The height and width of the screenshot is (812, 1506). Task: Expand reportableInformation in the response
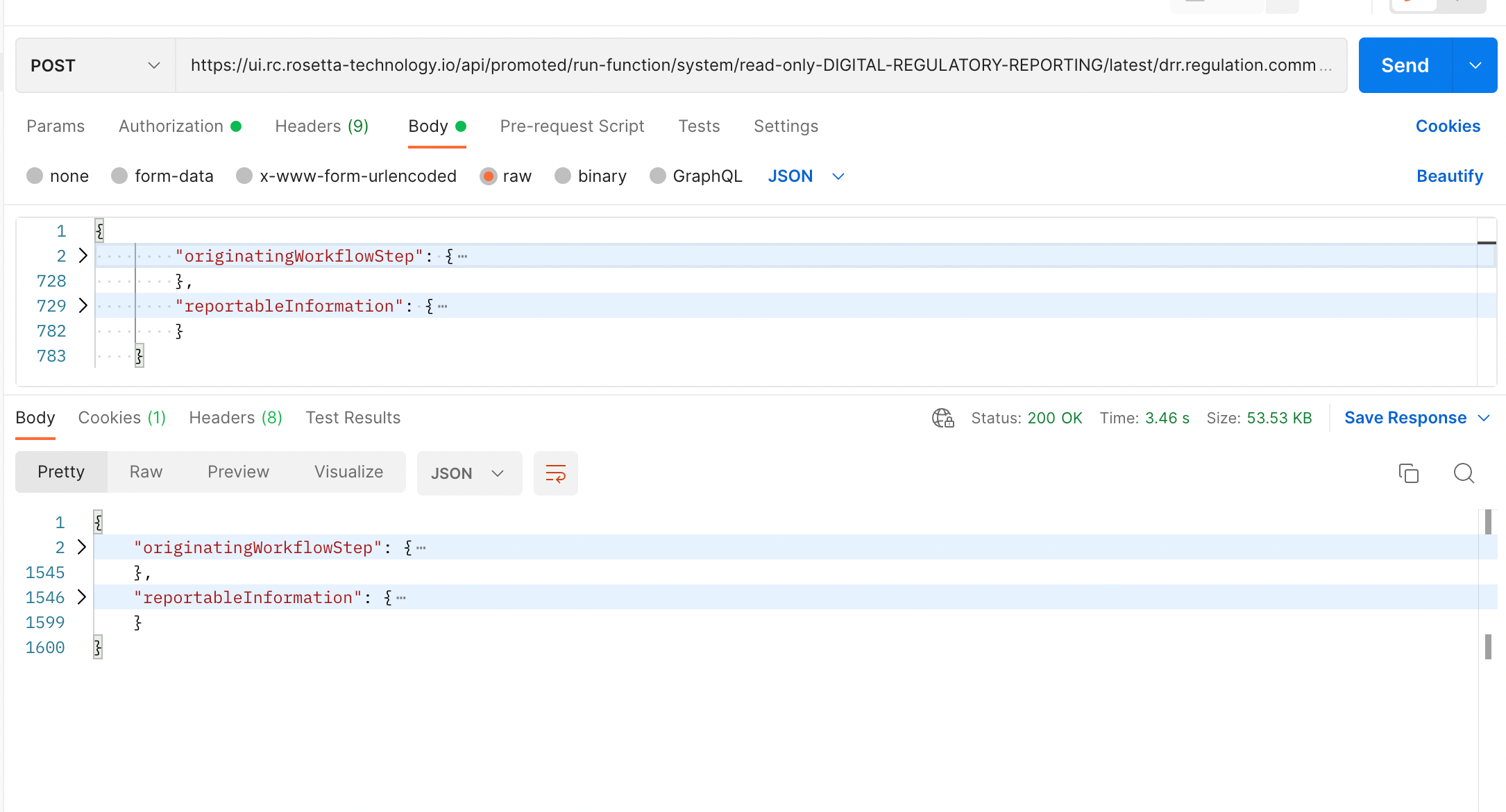coord(81,597)
